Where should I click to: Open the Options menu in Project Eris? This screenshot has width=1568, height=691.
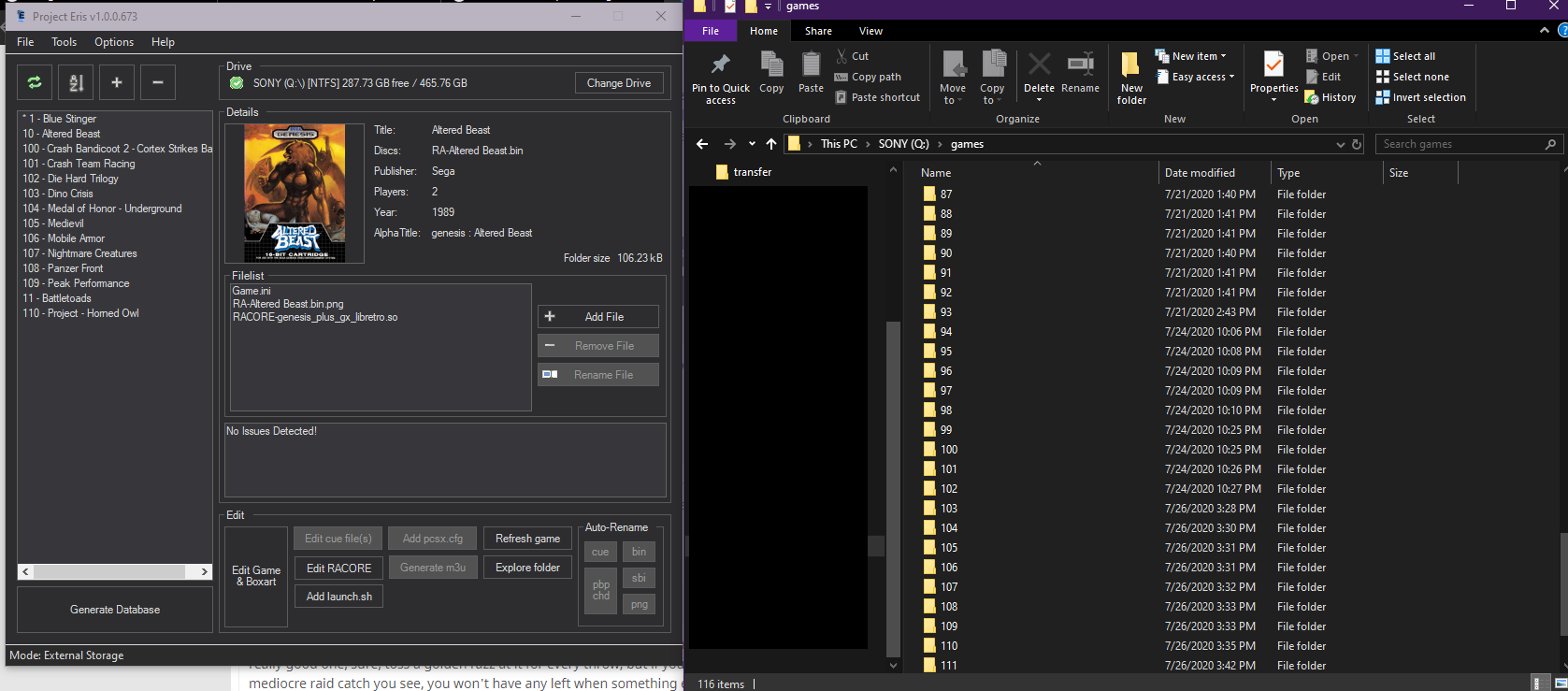[x=114, y=42]
